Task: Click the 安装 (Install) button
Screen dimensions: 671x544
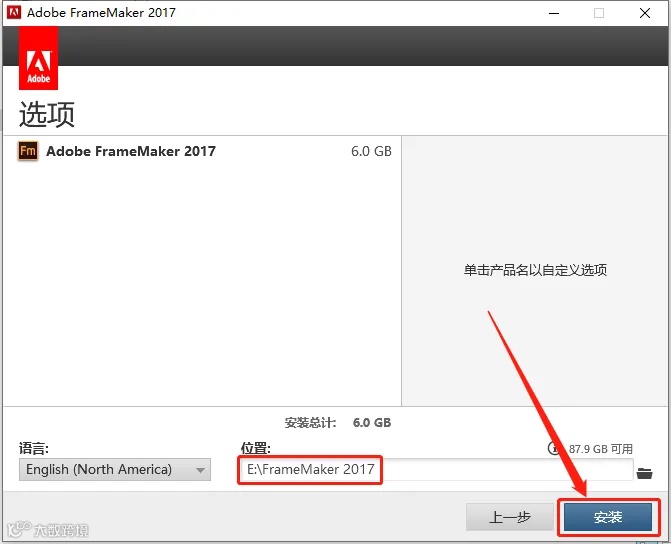Action: 608,517
